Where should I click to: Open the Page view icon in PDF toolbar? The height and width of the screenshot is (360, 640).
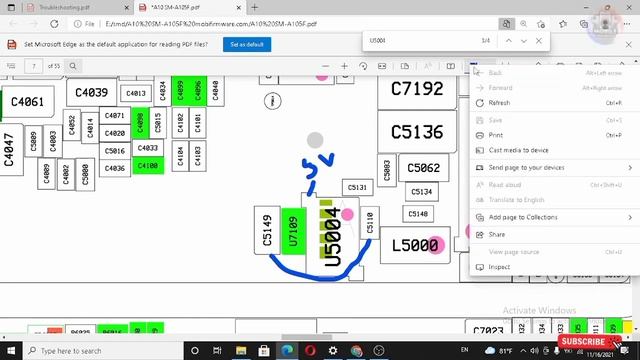405,66
